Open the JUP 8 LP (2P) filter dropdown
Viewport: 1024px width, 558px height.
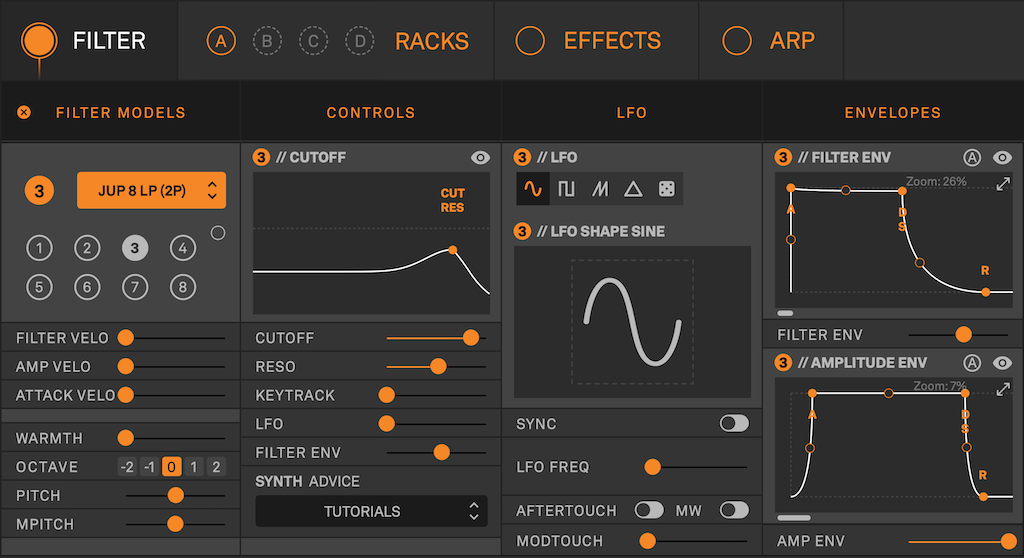pyautogui.click(x=152, y=191)
